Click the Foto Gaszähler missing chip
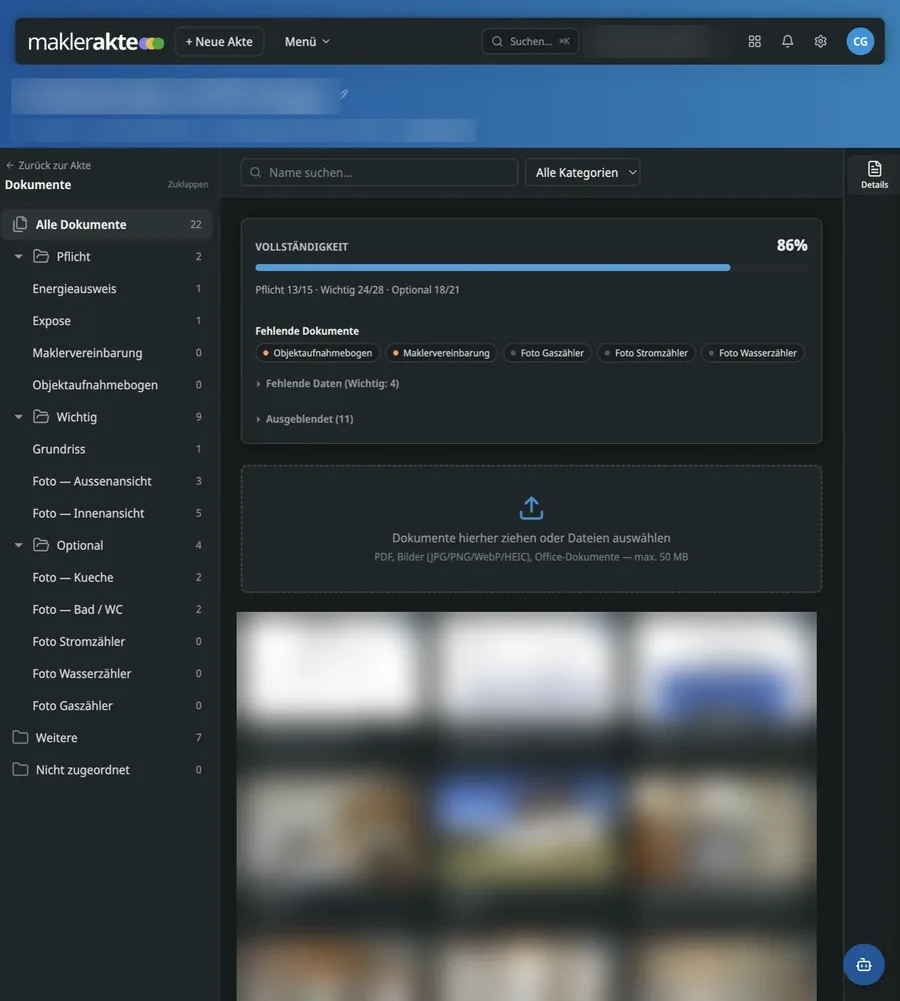 coord(547,353)
